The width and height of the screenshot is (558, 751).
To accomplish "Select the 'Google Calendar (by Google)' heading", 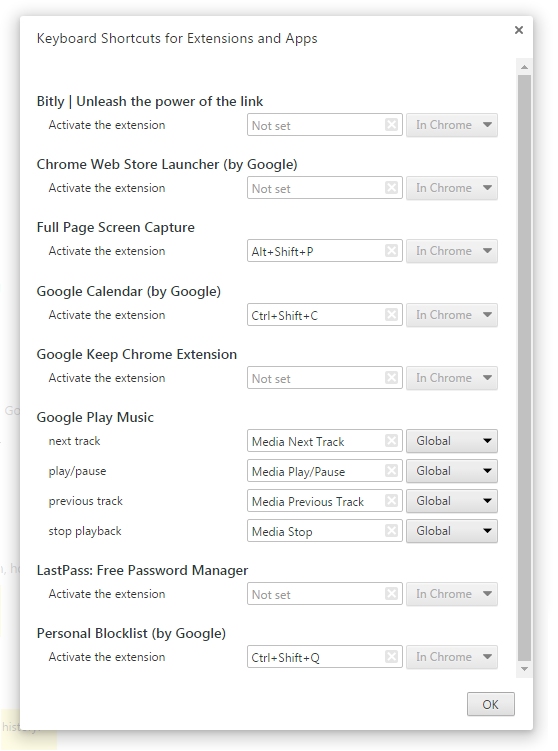I will coord(129,291).
